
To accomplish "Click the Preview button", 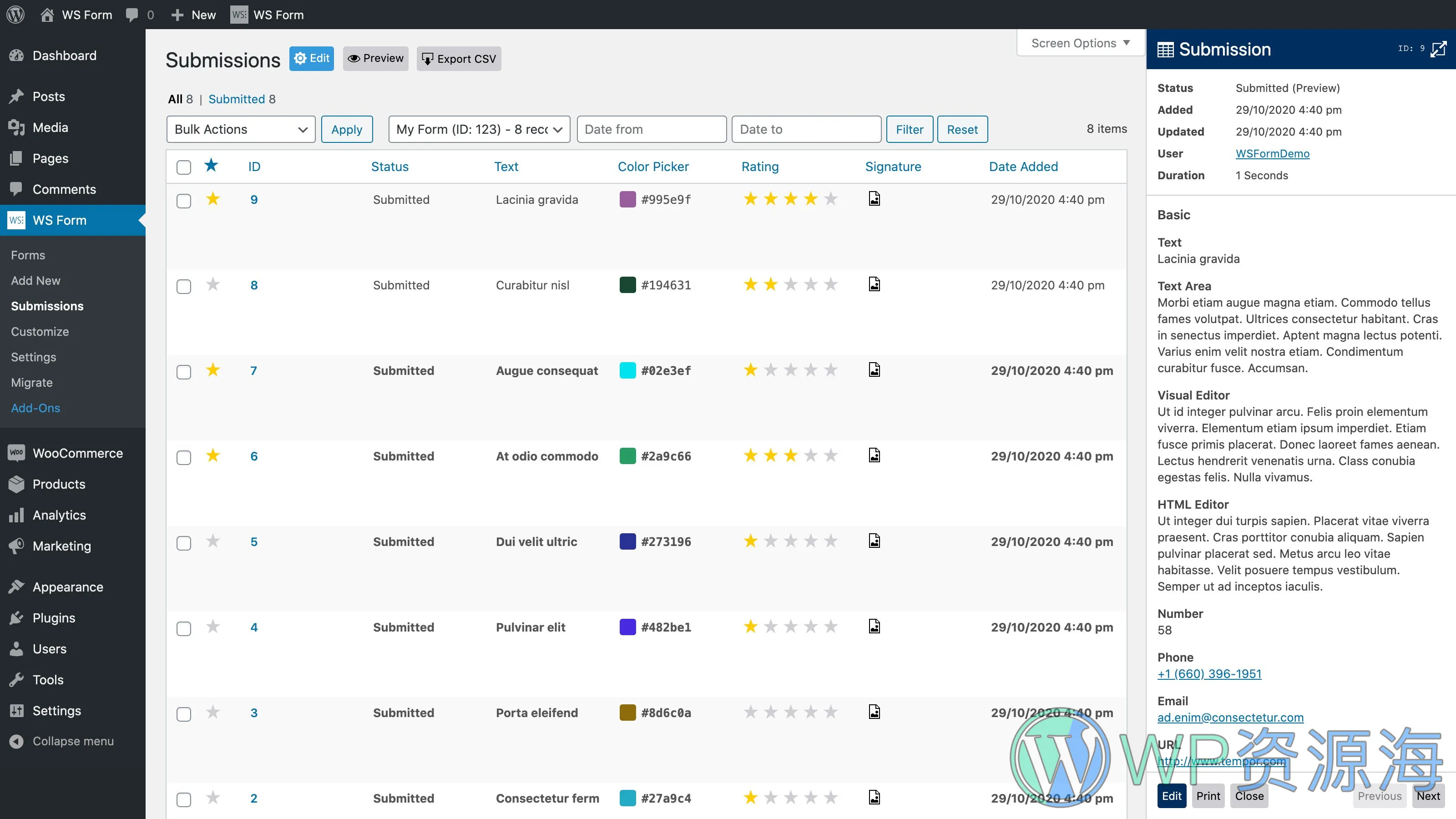I will (375, 58).
